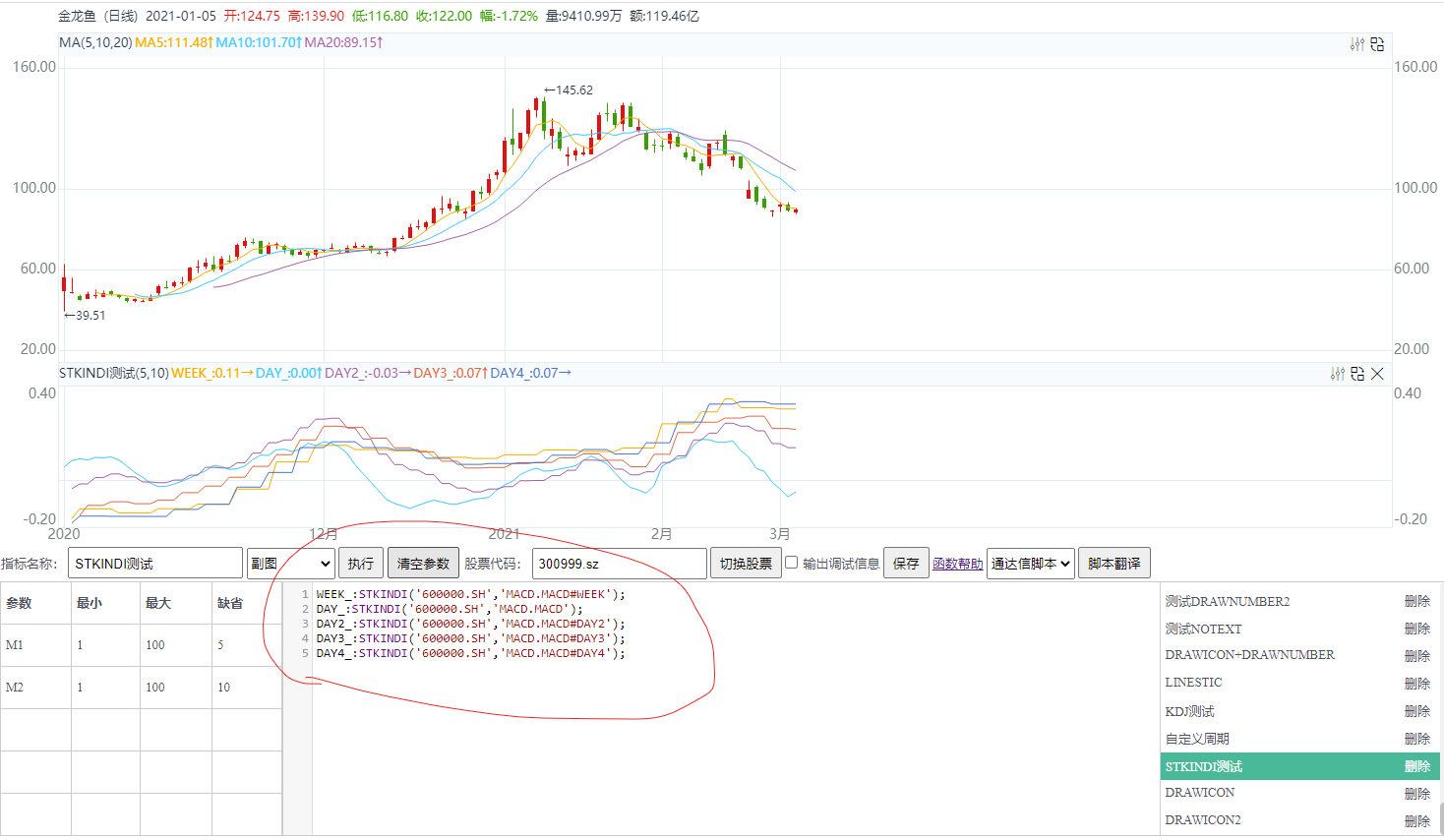Screen dimensions: 1444x840
Task: Delete the STKINDI测试 script
Action: (1417, 766)
